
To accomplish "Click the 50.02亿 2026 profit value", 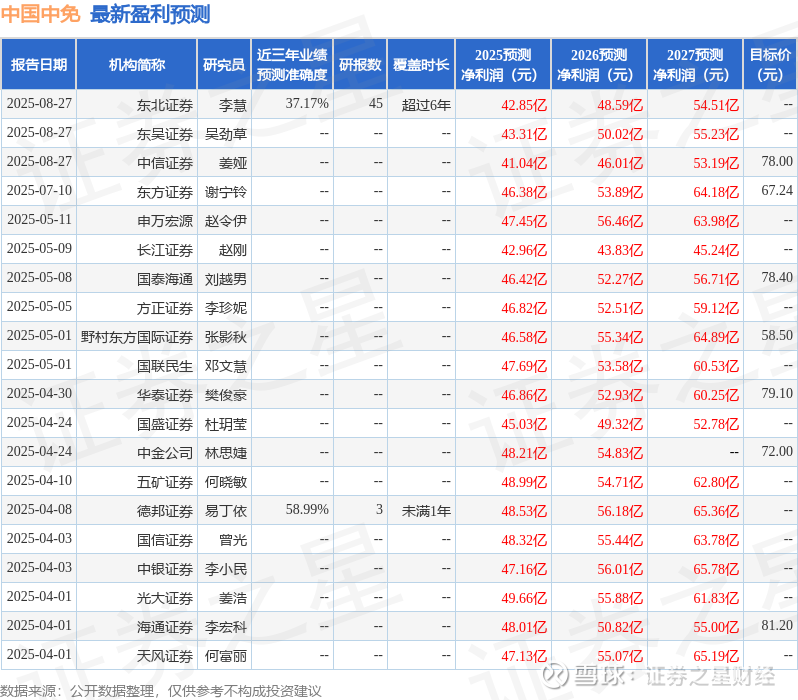I will pyautogui.click(x=620, y=134).
